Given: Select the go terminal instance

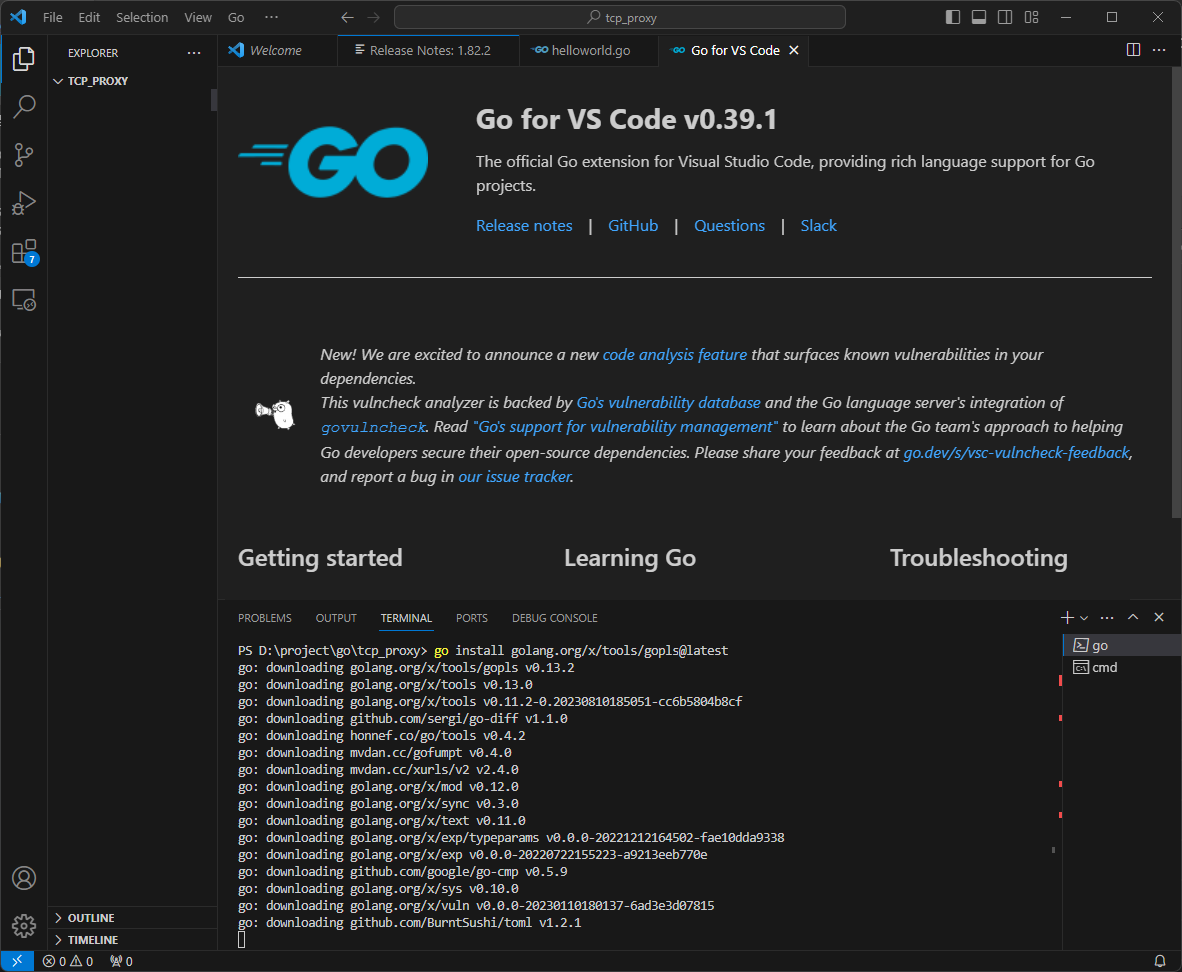Looking at the screenshot, I should click(1122, 645).
